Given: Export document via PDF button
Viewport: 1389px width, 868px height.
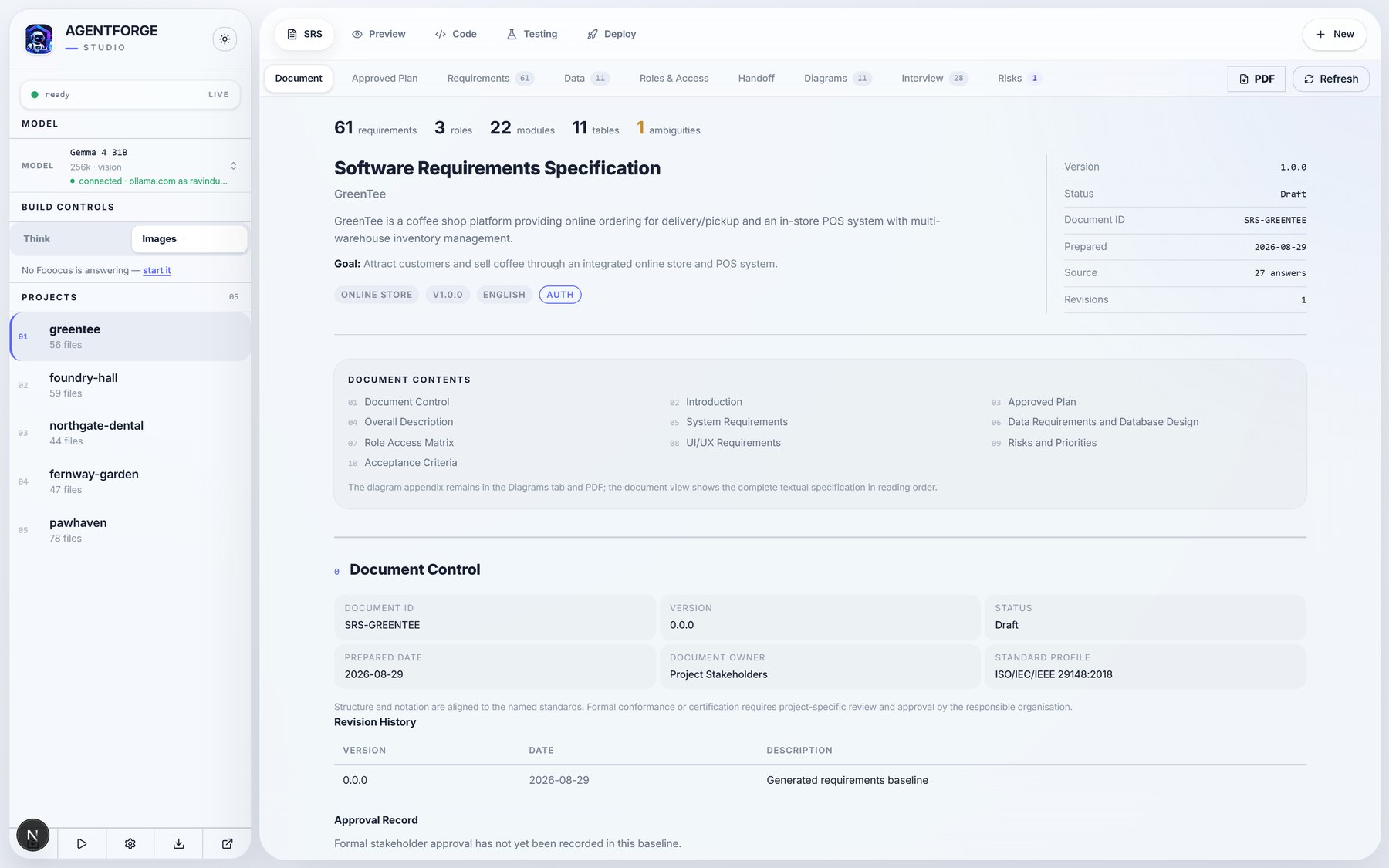Looking at the screenshot, I should click(x=1256, y=79).
